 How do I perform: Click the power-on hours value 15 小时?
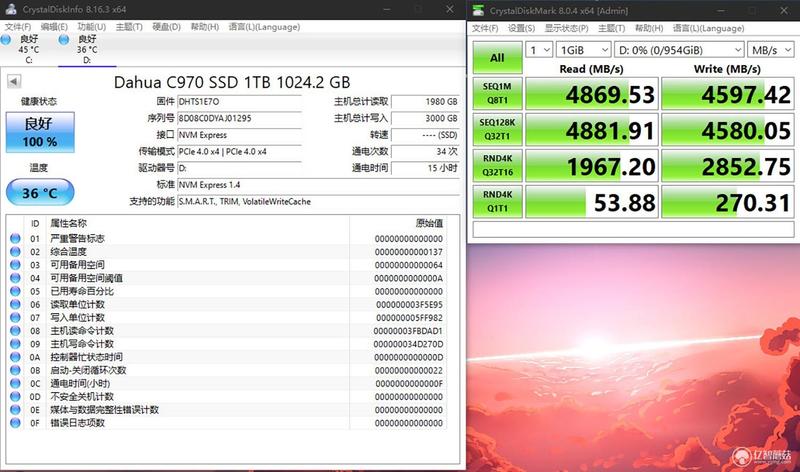[425, 168]
